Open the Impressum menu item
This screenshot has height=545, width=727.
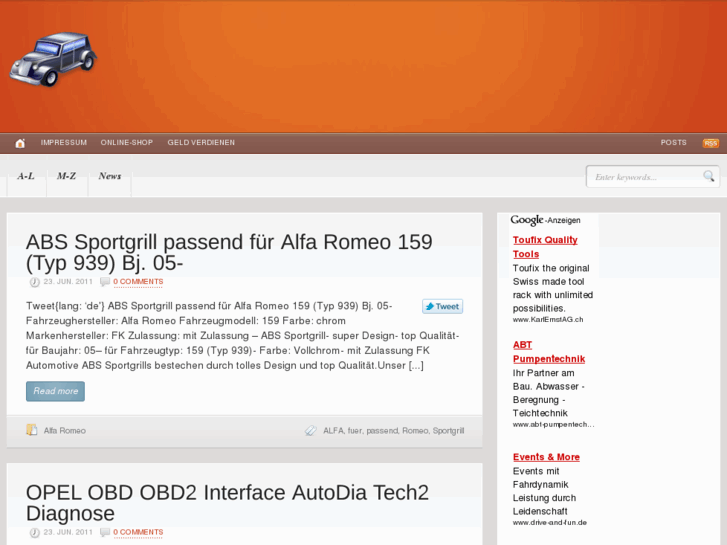(x=64, y=142)
